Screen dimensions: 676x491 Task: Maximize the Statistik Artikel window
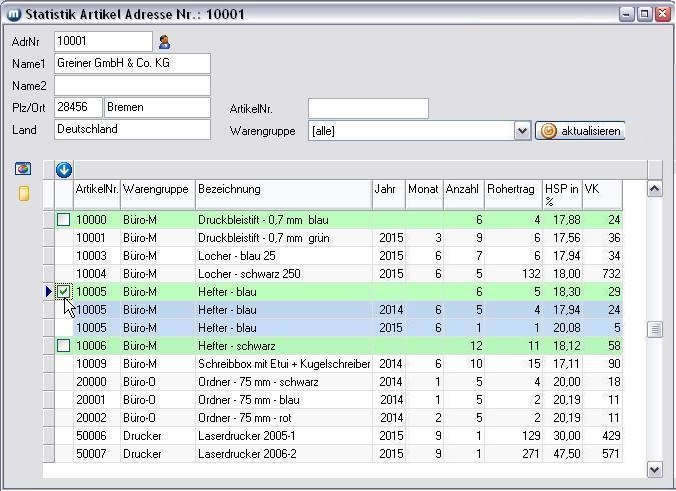pos(644,14)
